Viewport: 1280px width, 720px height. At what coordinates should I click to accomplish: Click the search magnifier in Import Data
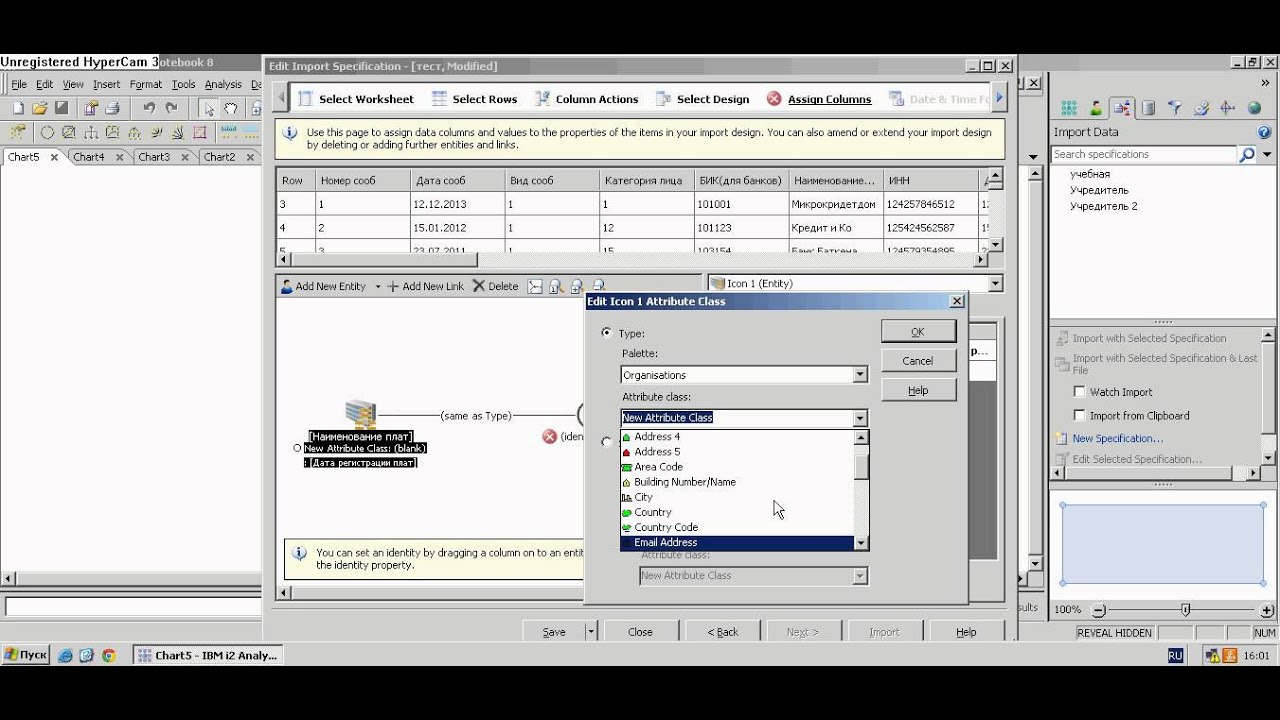point(1246,154)
